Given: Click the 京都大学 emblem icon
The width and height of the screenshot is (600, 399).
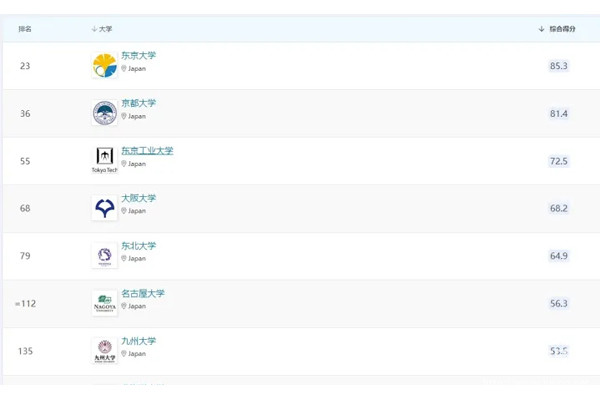Looking at the screenshot, I should pos(104,113).
